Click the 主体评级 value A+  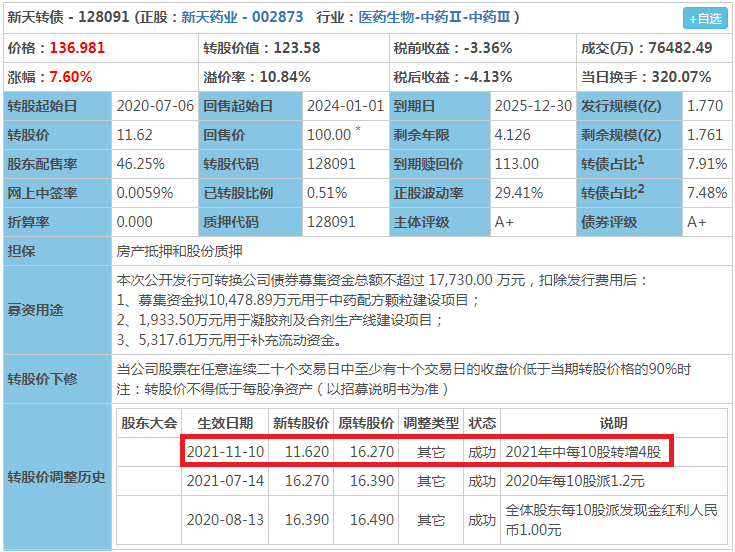504,222
